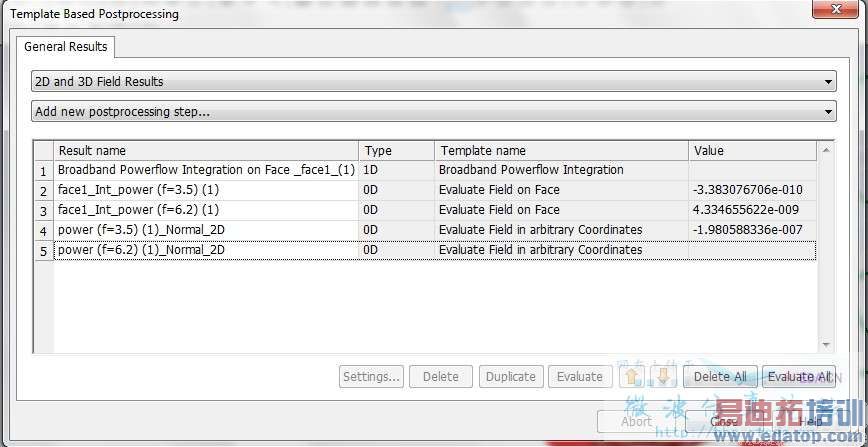This screenshot has width=868, height=447.
Task: Click the Settings... button
Action: [371, 377]
